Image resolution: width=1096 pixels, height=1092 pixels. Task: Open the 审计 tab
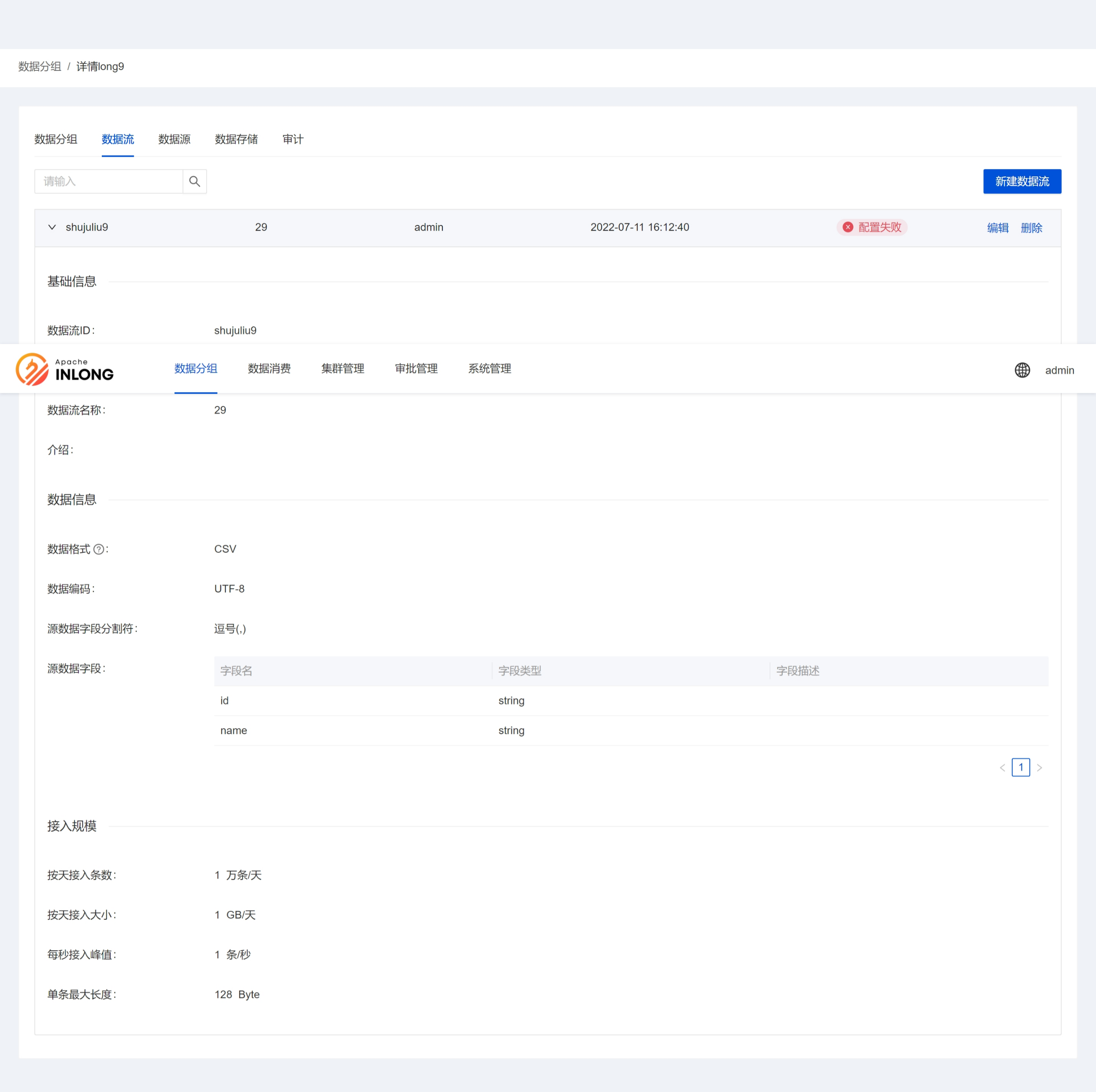(293, 139)
